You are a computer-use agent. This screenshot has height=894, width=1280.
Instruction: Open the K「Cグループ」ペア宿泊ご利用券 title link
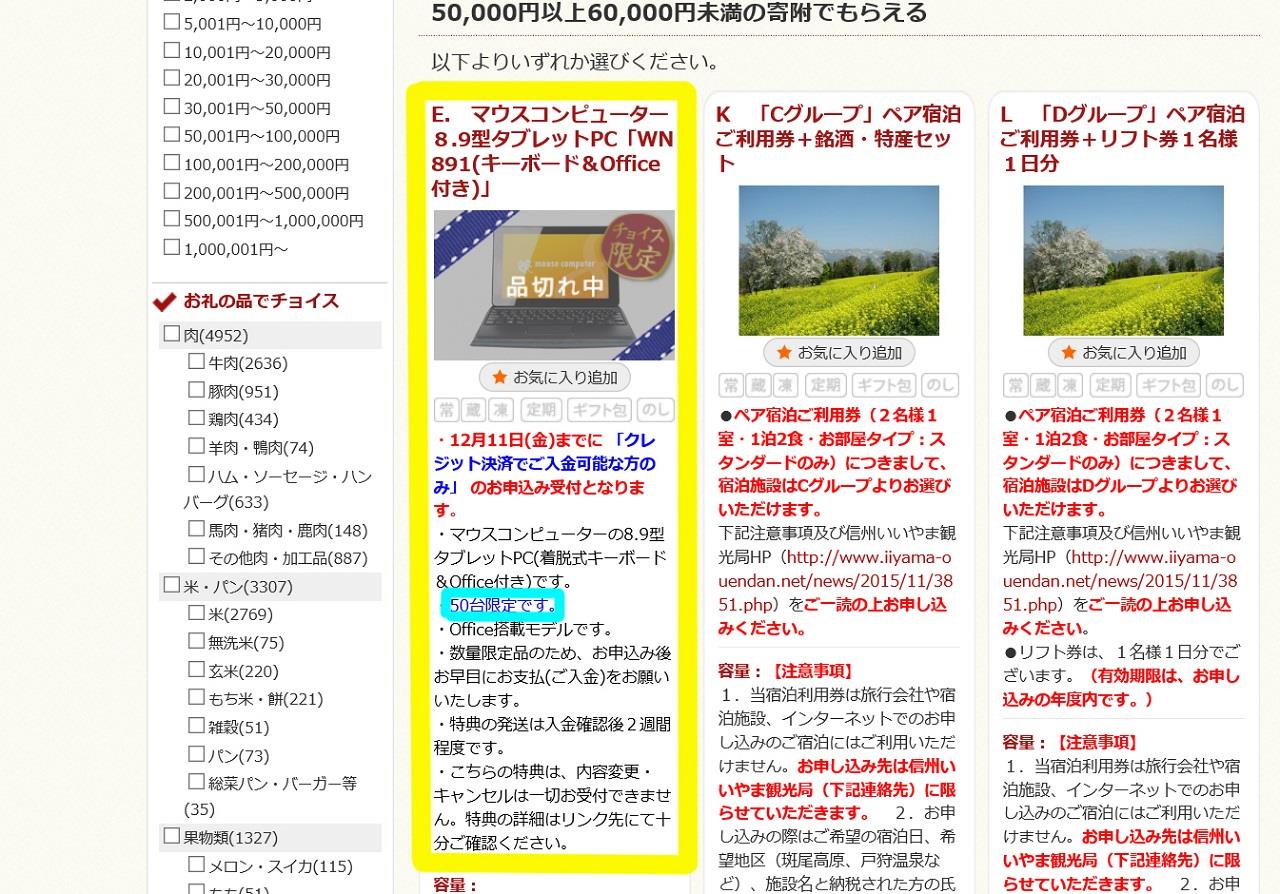click(839, 138)
